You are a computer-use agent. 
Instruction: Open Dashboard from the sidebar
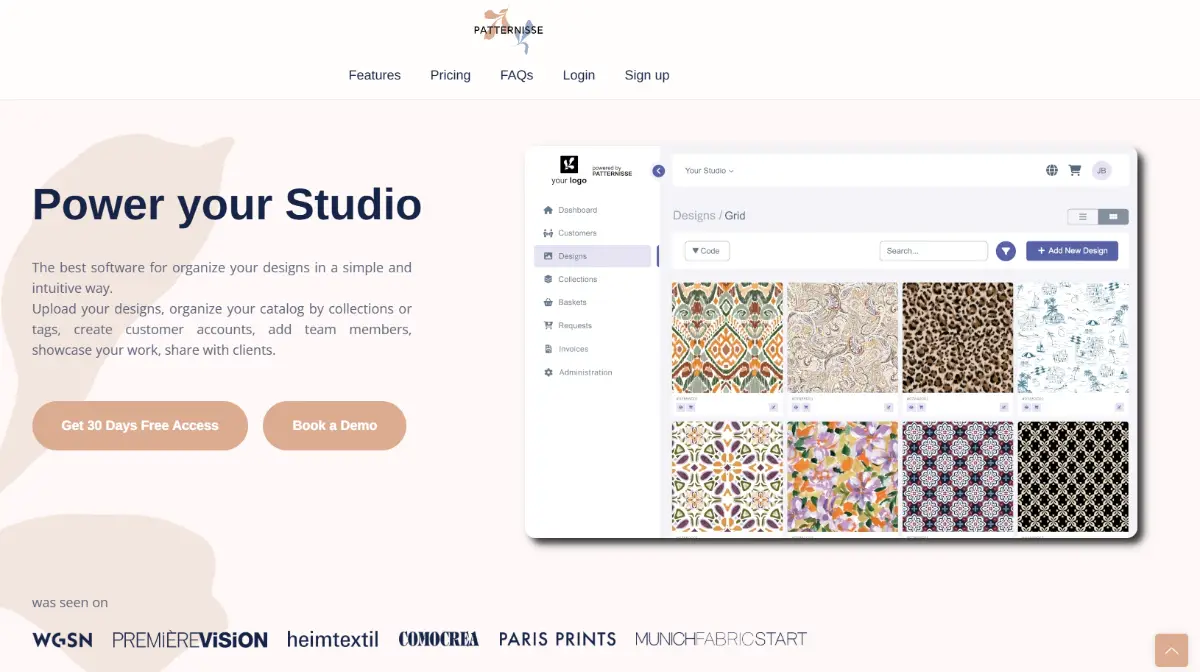click(577, 210)
